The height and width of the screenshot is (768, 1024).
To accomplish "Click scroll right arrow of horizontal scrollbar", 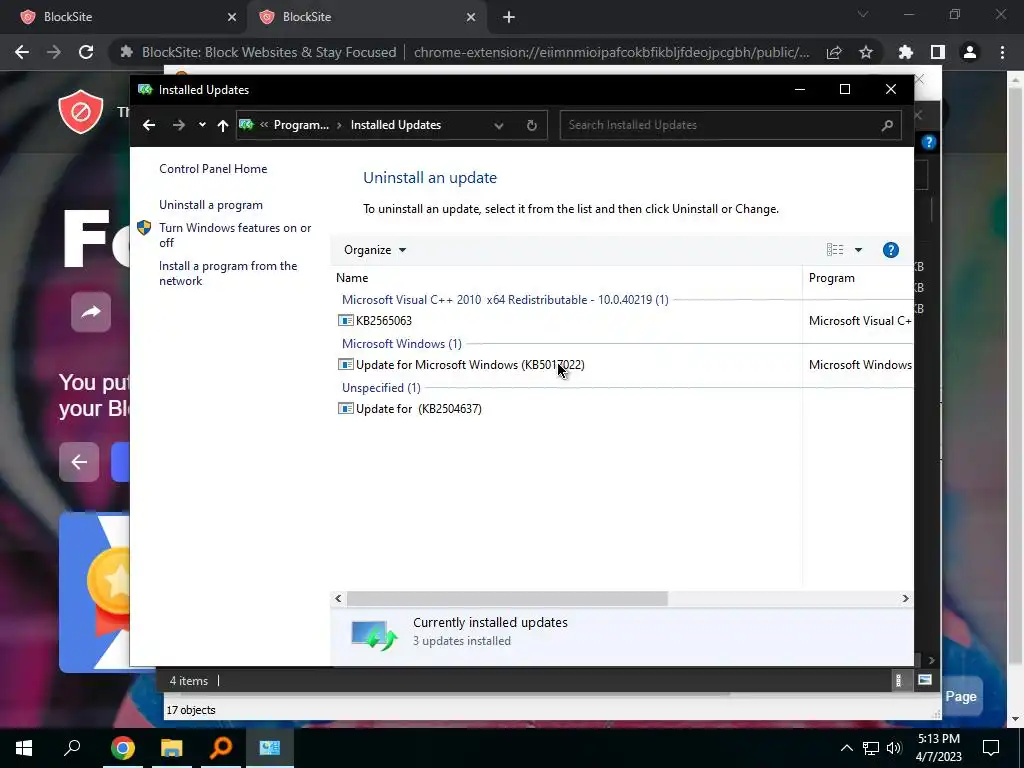I will (x=905, y=598).
